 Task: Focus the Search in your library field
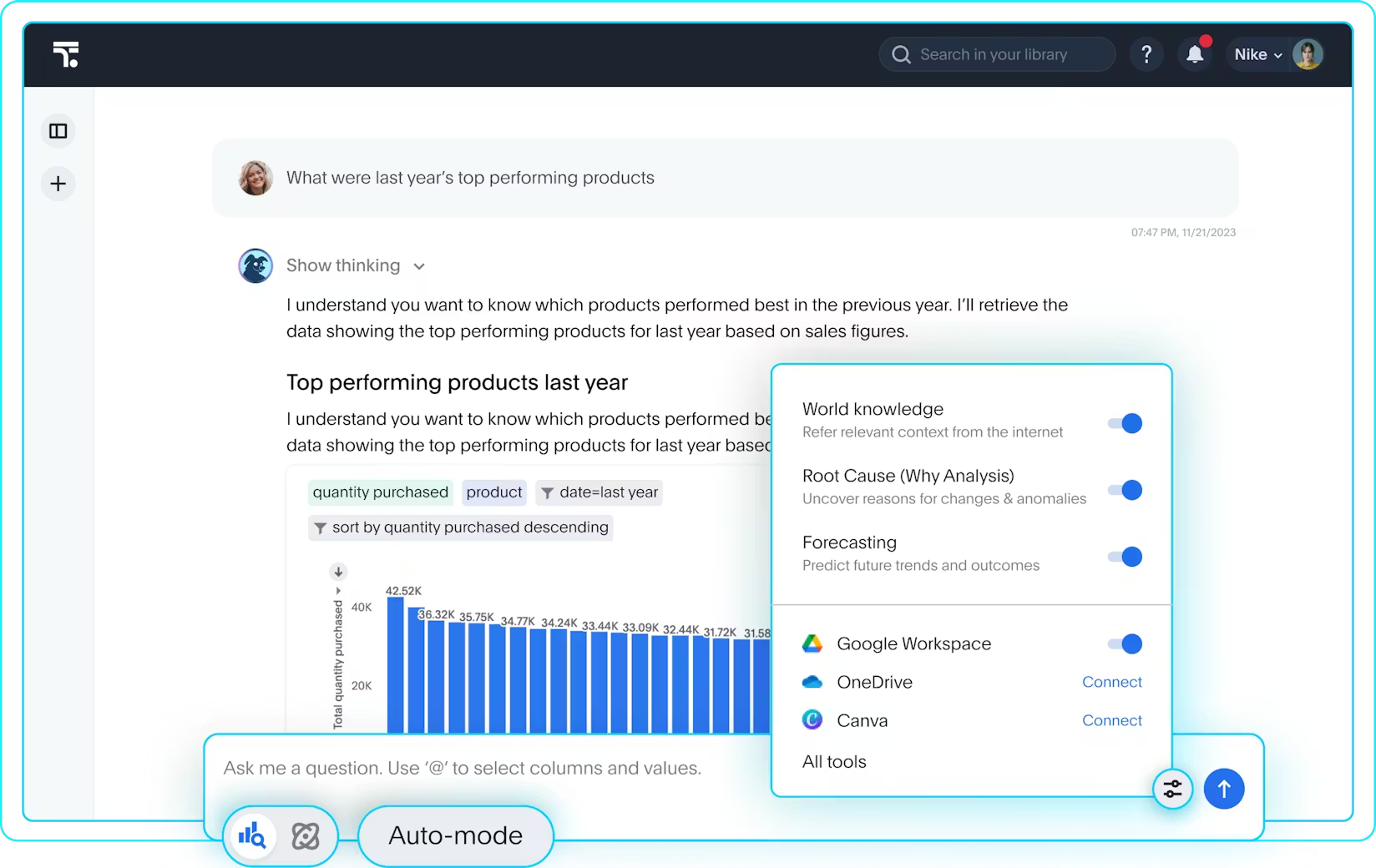997,54
